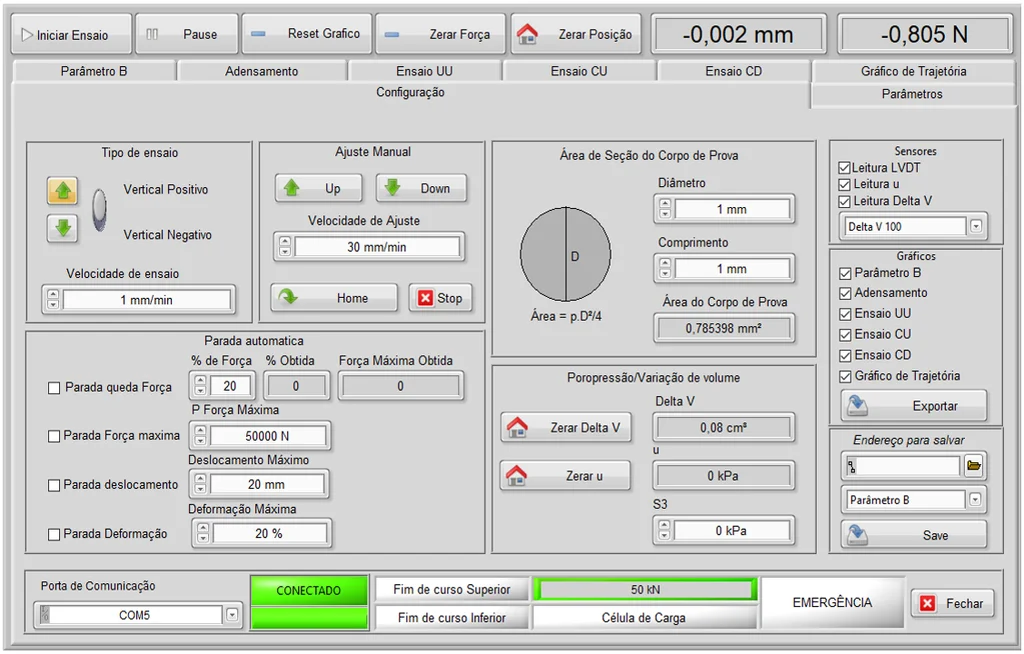Uncheck Leitura u sensor checkbox
Screen dimensions: 1024x654
click(844, 185)
